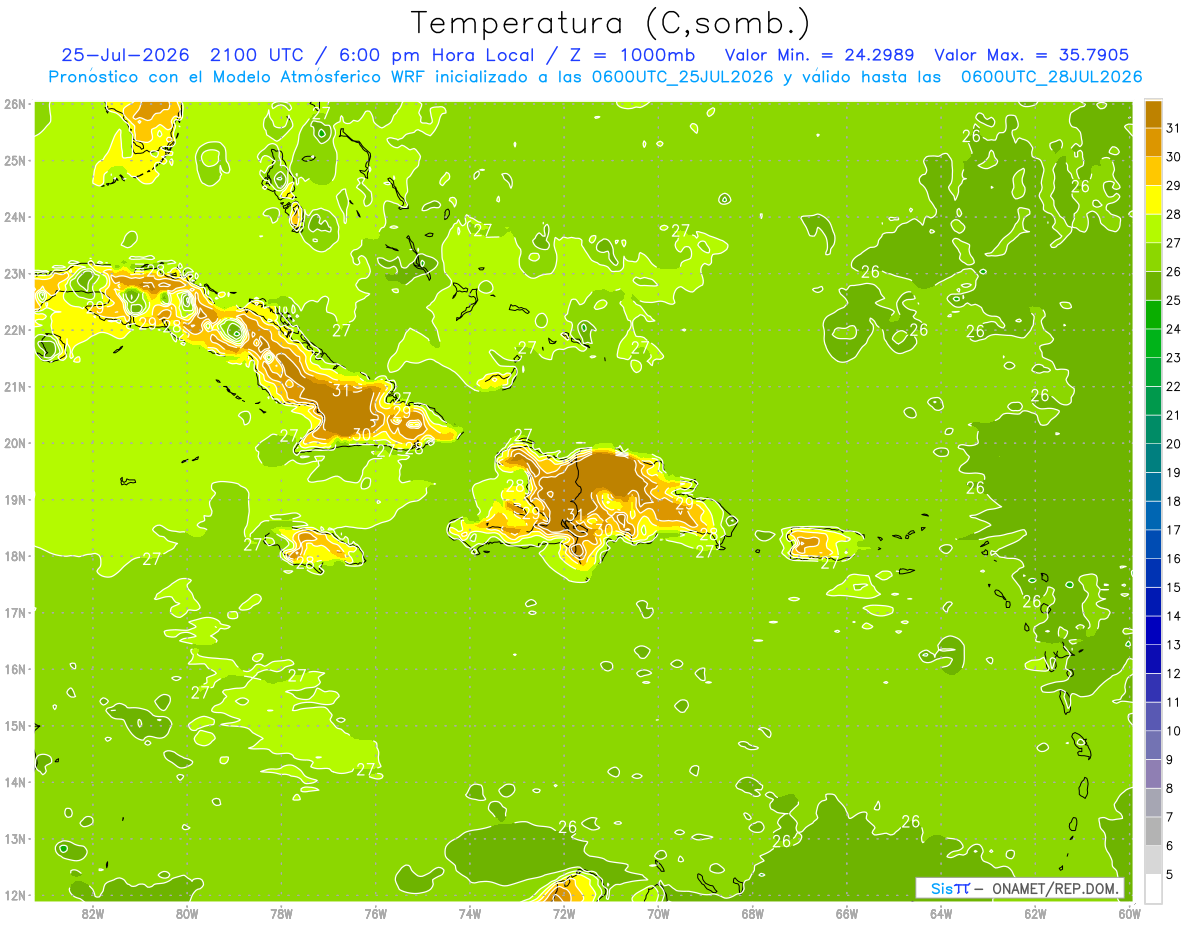Click the 78W longitude axis label

pos(281,913)
